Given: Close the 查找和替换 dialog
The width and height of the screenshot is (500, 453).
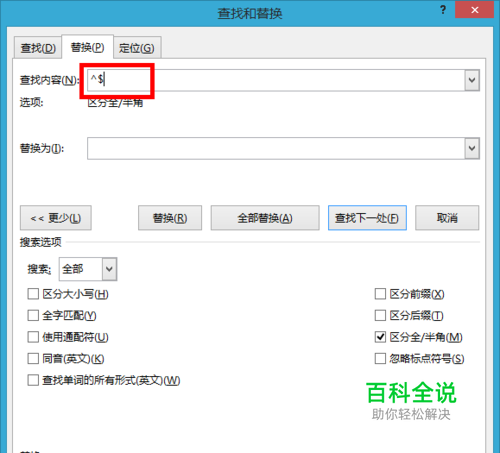Looking at the screenshot, I should 474,10.
